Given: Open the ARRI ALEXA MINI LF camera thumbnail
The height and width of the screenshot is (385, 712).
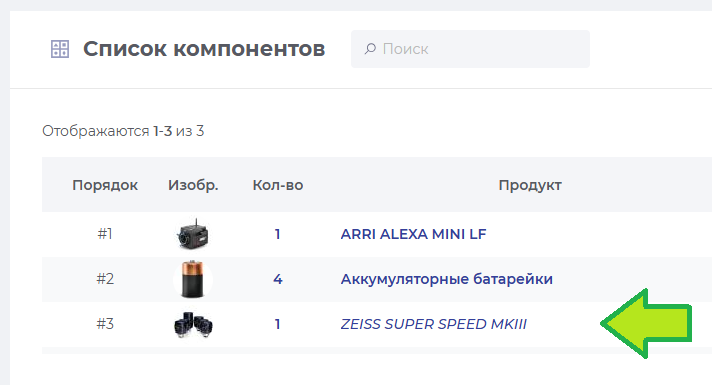Looking at the screenshot, I should point(193,234).
